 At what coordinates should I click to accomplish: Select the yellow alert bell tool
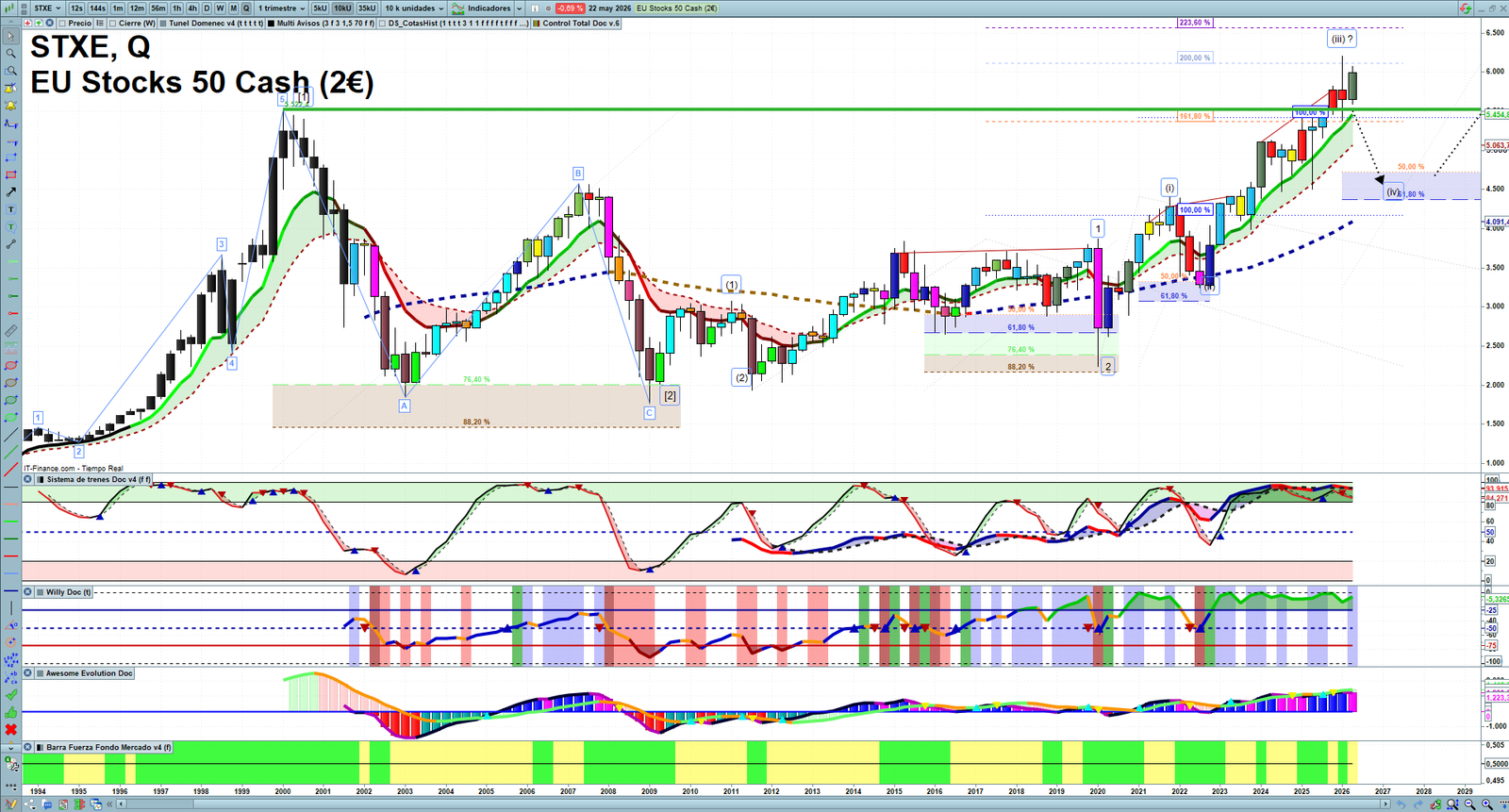click(x=11, y=107)
